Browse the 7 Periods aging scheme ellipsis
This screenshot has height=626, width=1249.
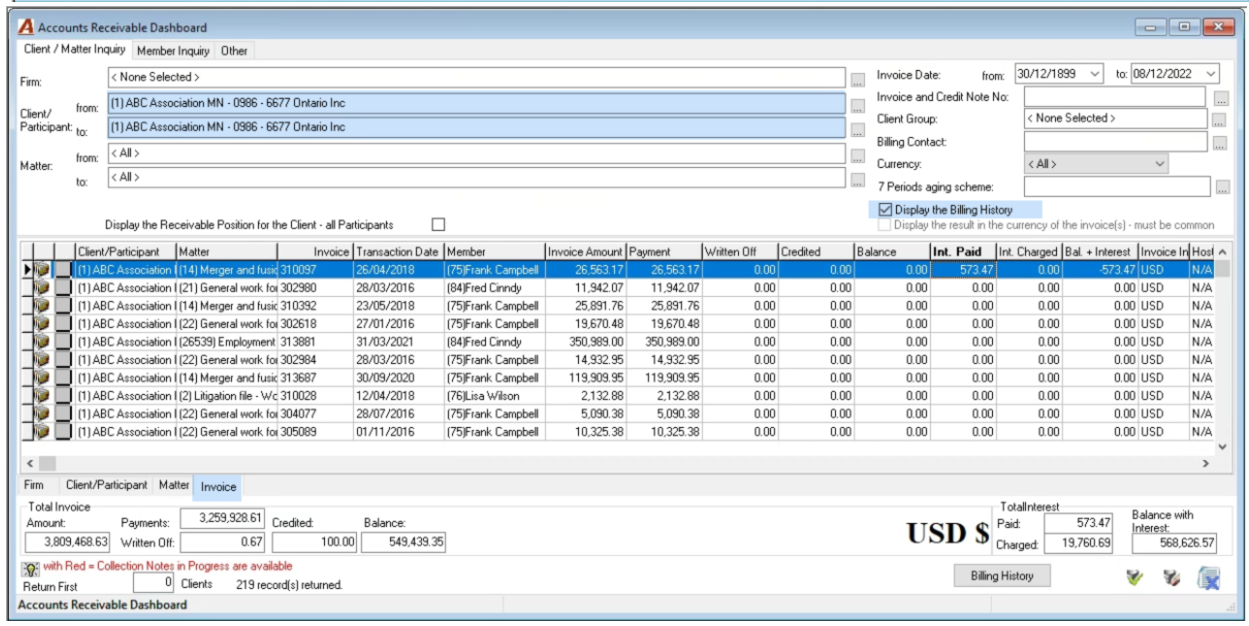(1222, 187)
